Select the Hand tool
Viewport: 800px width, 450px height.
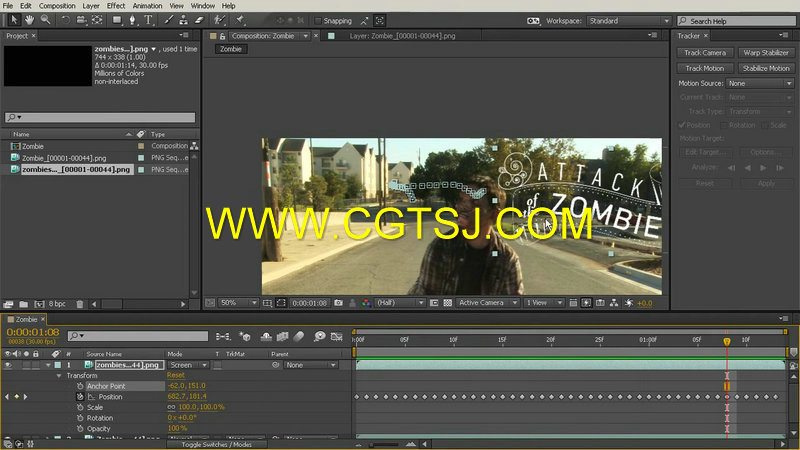(30, 20)
